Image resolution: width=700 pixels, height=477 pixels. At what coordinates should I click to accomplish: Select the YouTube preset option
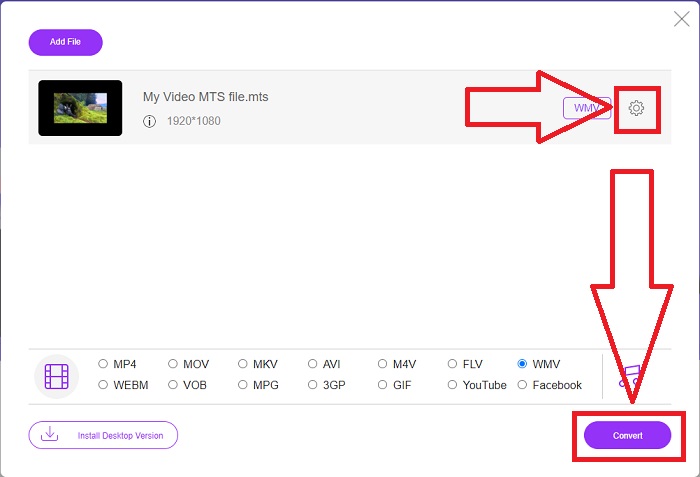(x=453, y=385)
